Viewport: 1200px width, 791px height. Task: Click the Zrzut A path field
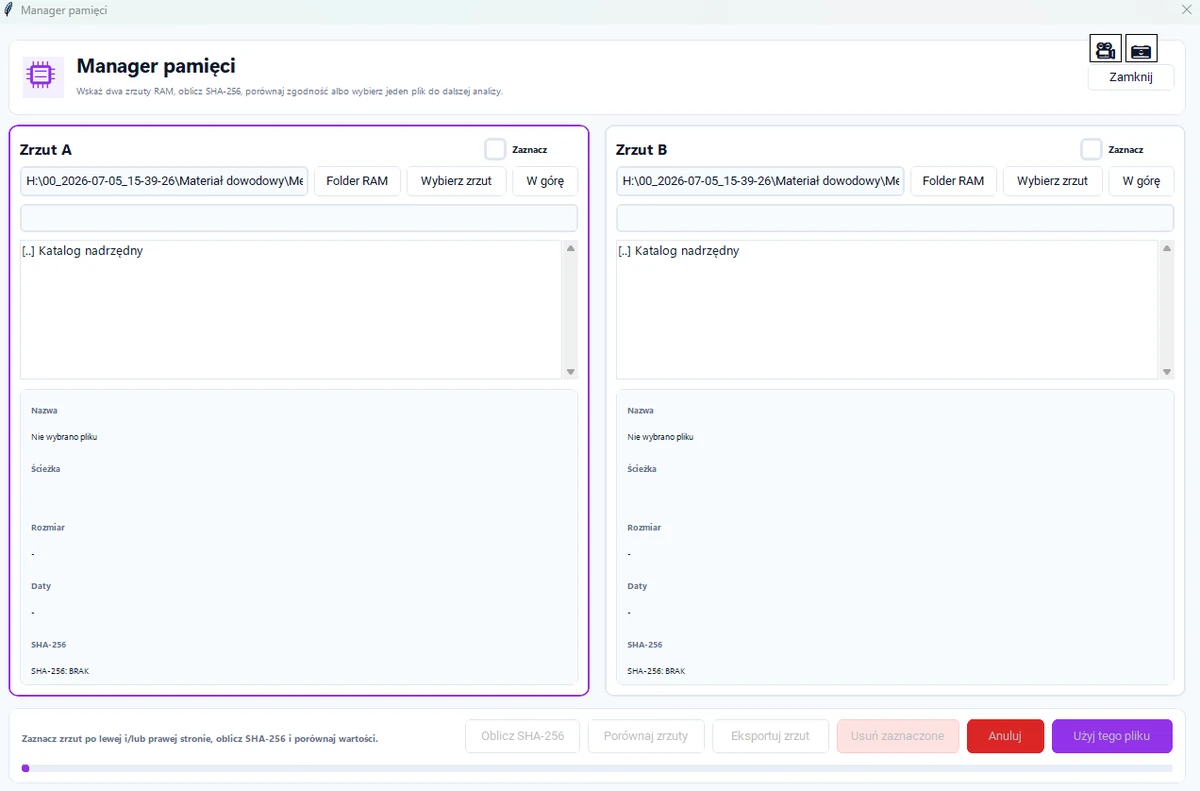point(164,181)
